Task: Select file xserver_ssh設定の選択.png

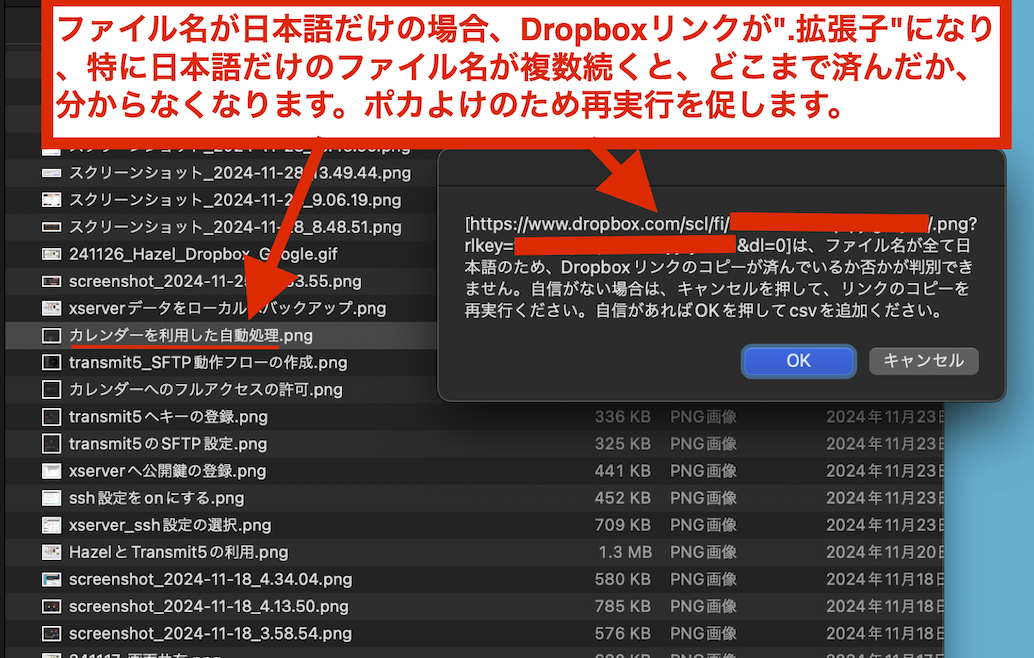Action: tap(170, 525)
